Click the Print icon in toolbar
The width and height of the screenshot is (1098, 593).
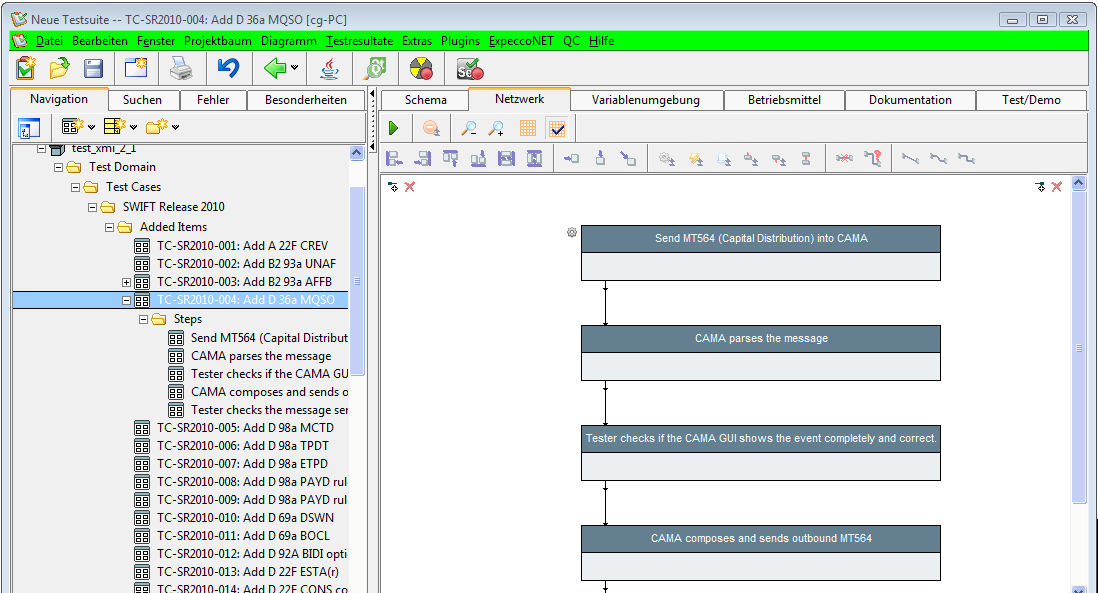[x=180, y=68]
